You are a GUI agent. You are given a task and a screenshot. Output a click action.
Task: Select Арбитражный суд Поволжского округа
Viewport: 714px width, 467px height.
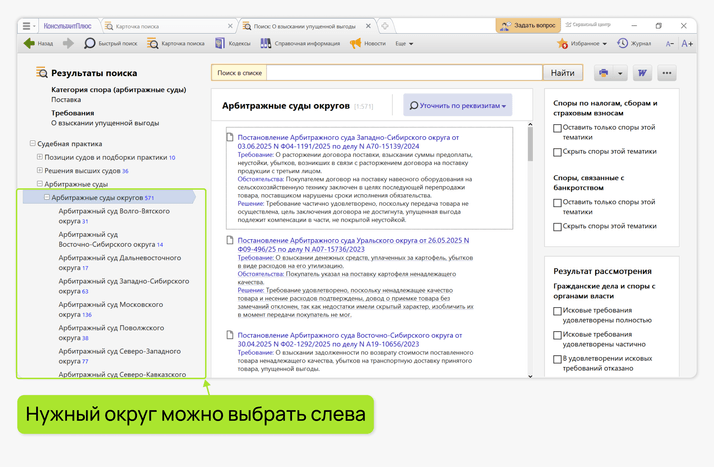111,333
